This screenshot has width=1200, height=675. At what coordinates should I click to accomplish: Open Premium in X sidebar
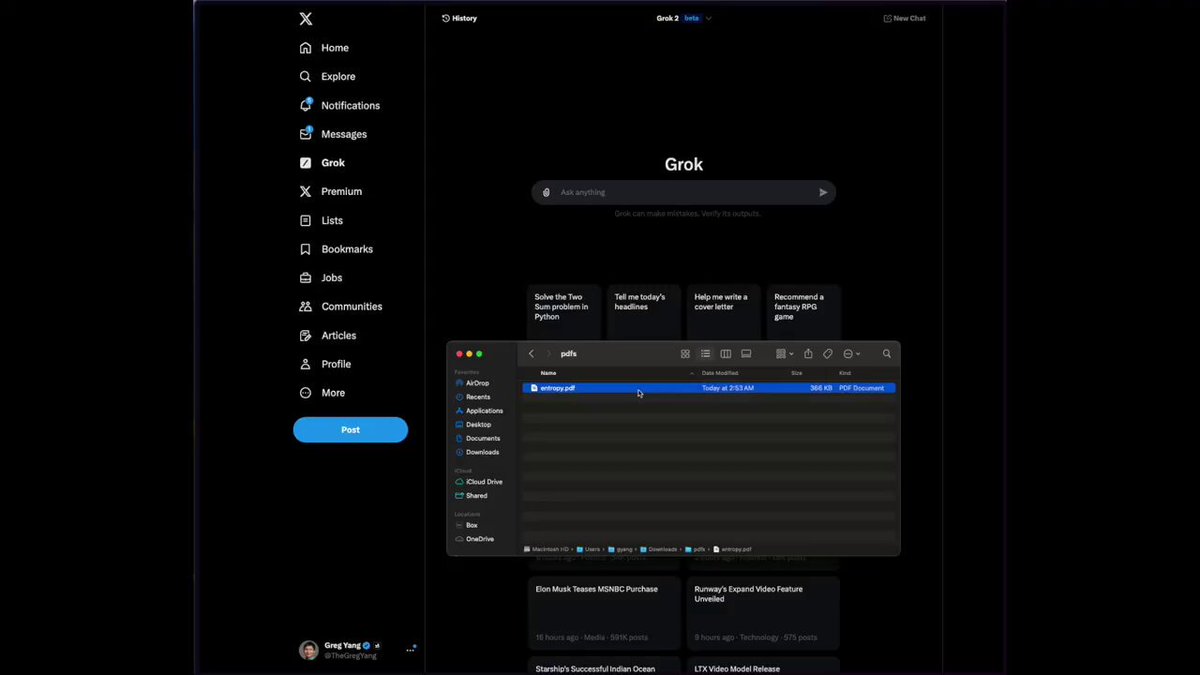pos(330,192)
